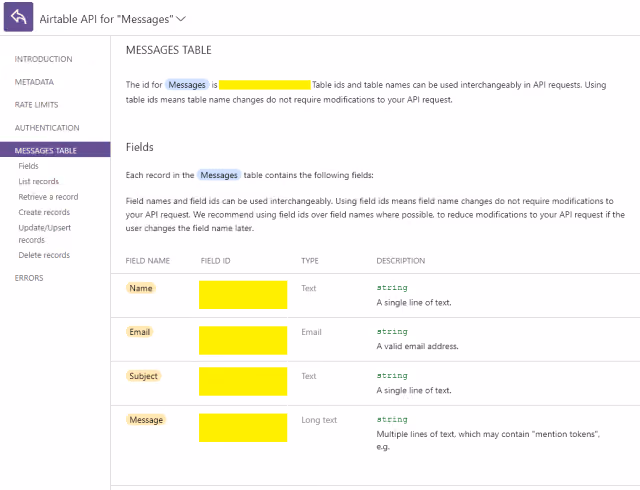Screen dimensions: 640x490
Task: Select Rate Limits in the sidebar
Action: click(36, 105)
